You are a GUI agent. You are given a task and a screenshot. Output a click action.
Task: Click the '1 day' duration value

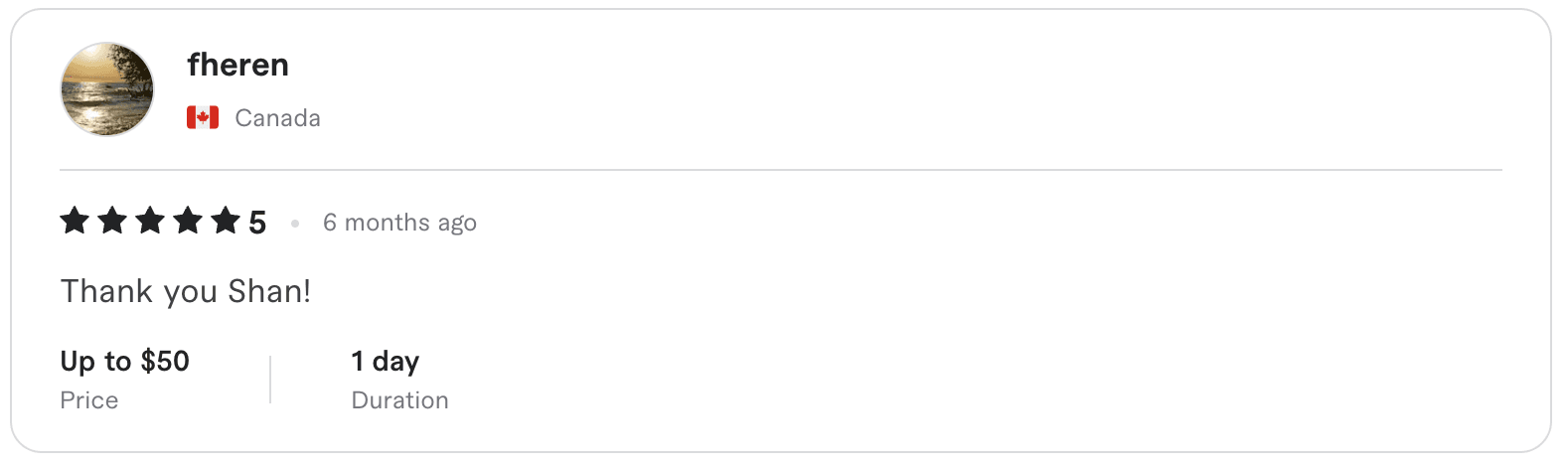(385, 361)
